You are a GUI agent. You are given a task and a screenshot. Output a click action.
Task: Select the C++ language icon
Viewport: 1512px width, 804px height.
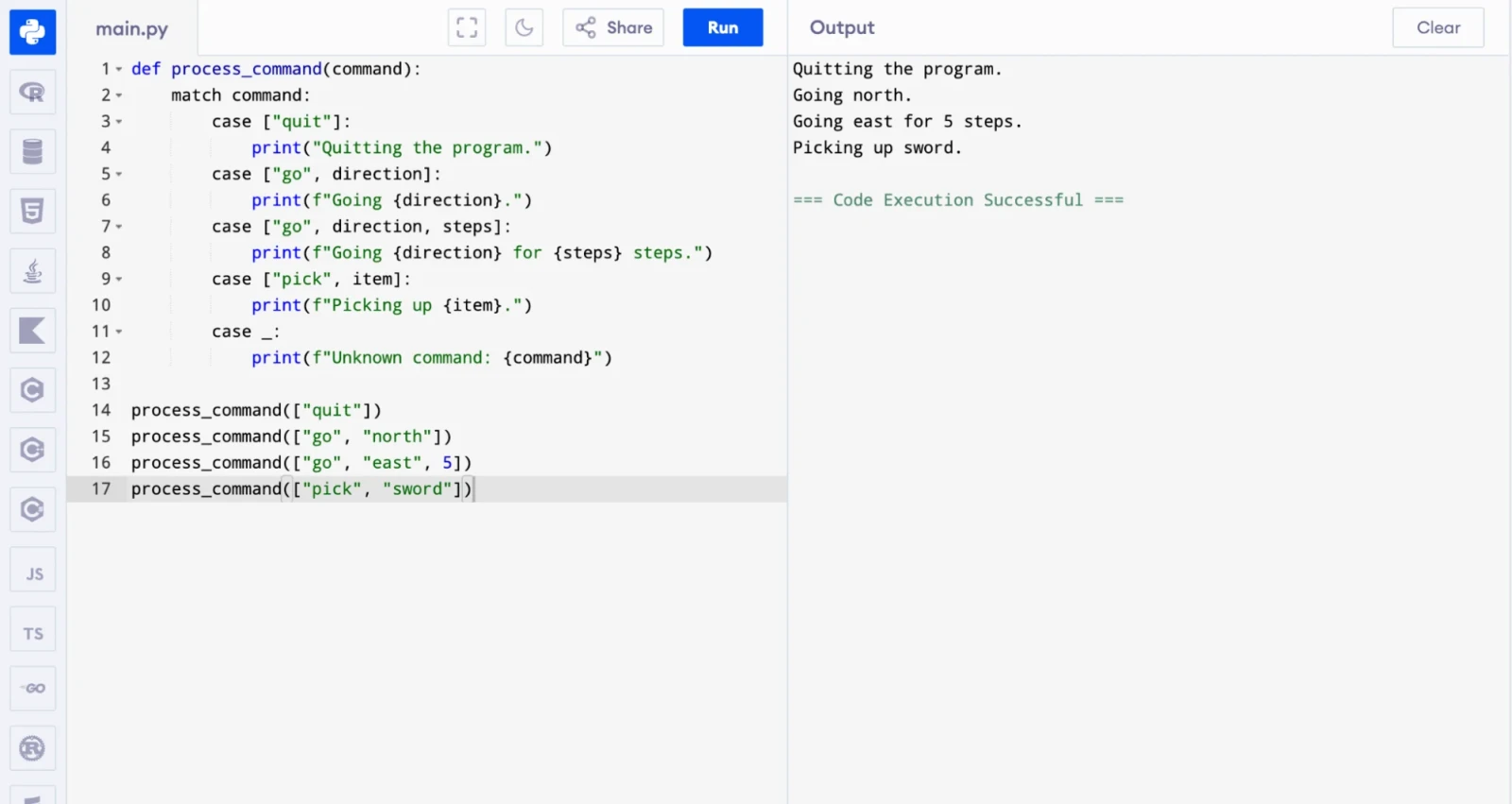click(32, 450)
